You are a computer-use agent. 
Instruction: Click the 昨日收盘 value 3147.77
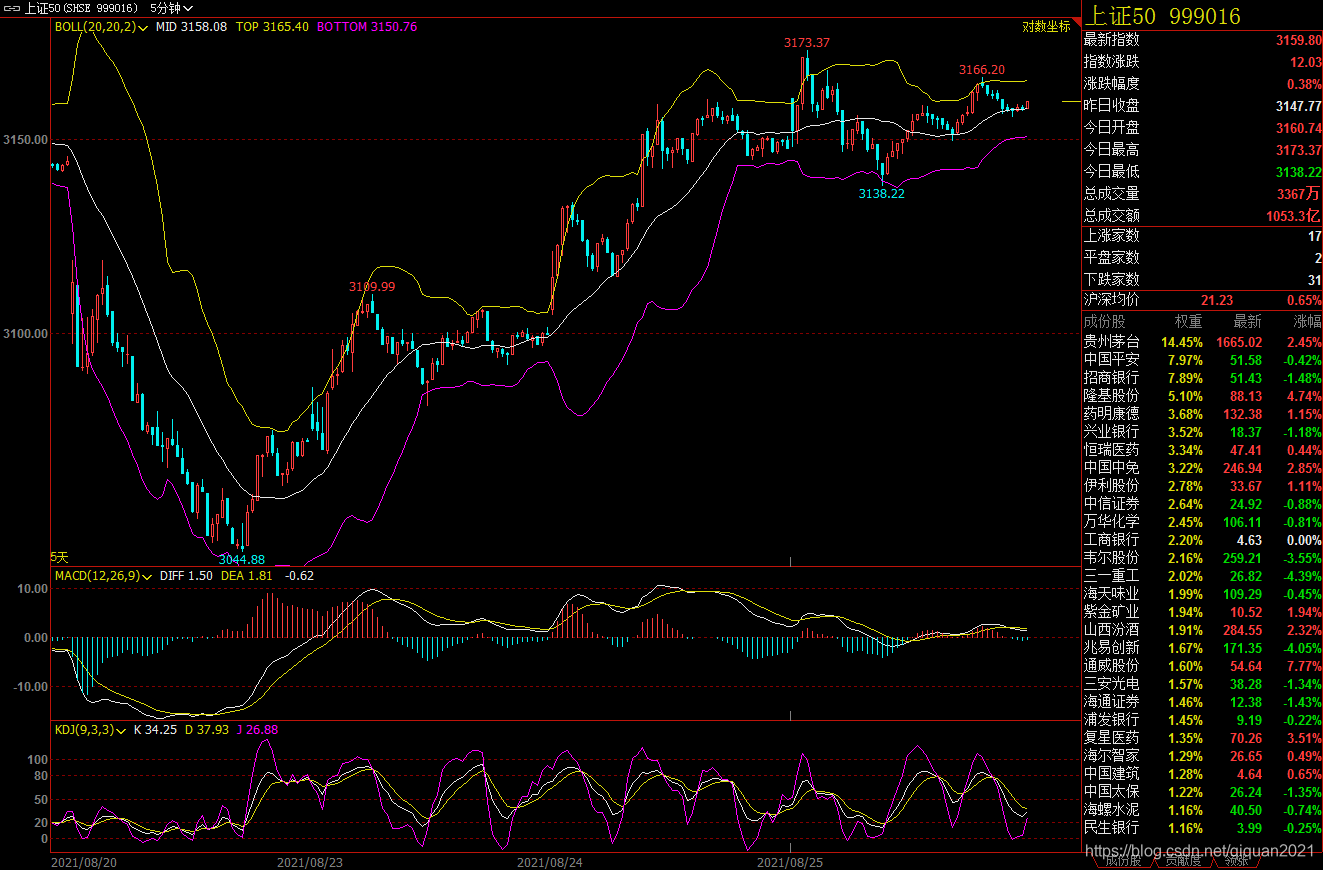[x=1298, y=106]
